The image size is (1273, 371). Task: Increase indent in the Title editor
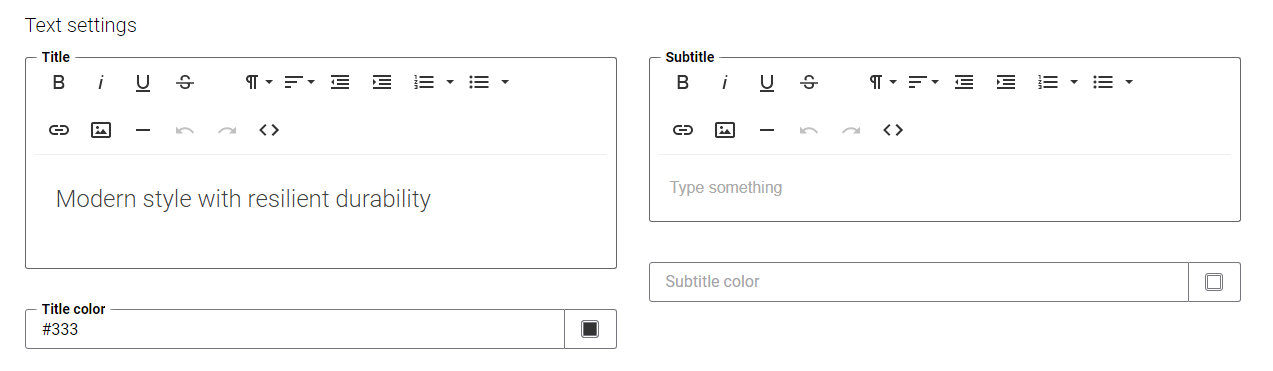(382, 82)
